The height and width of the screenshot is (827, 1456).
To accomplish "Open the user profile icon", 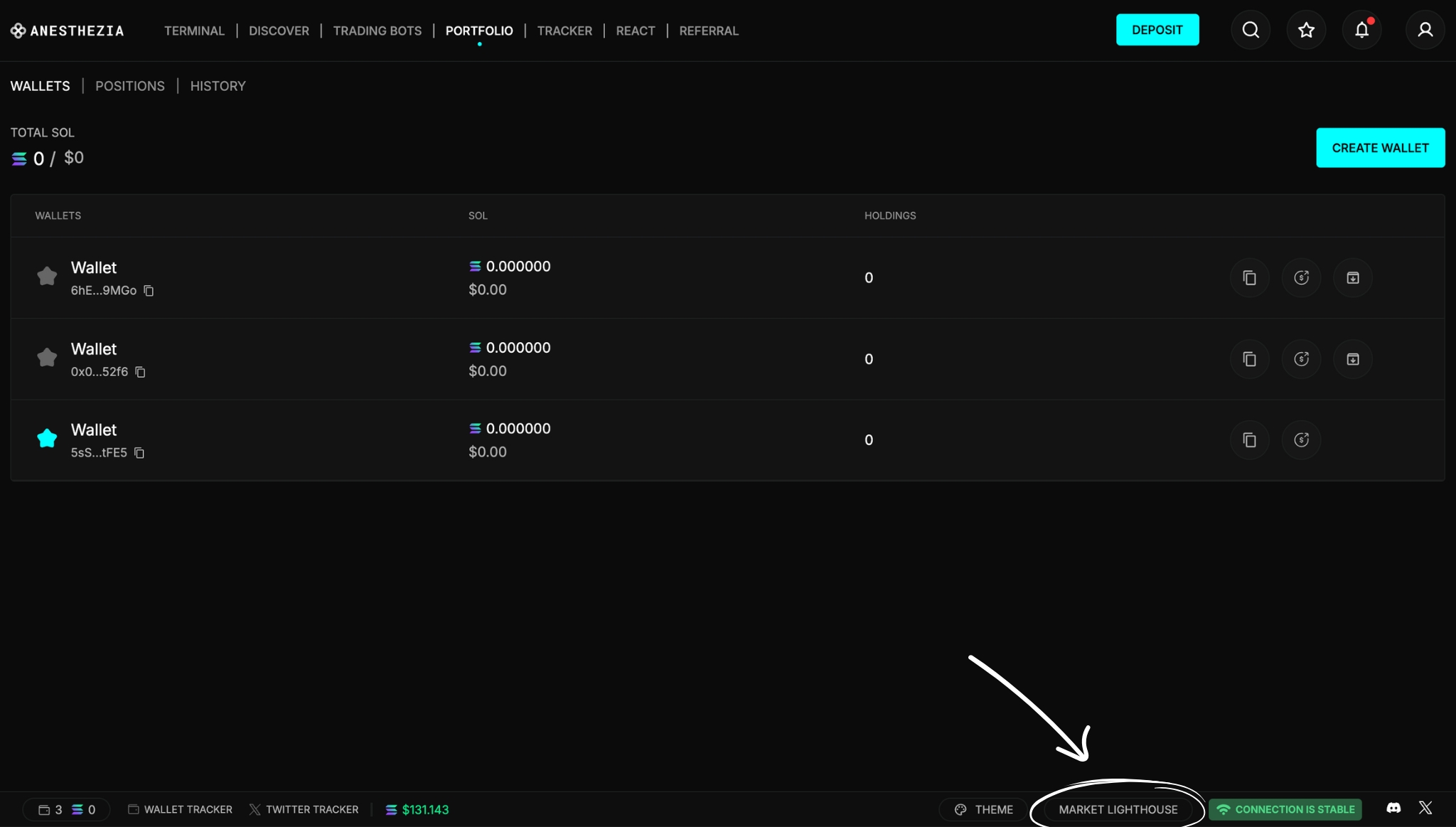I will point(1425,30).
